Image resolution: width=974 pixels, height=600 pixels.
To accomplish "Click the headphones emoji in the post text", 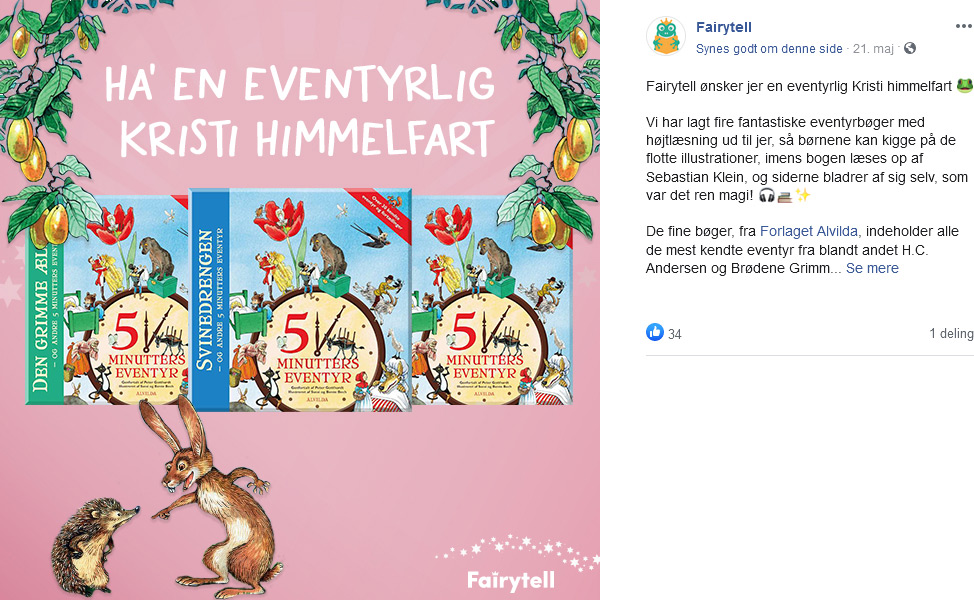I will 767,196.
